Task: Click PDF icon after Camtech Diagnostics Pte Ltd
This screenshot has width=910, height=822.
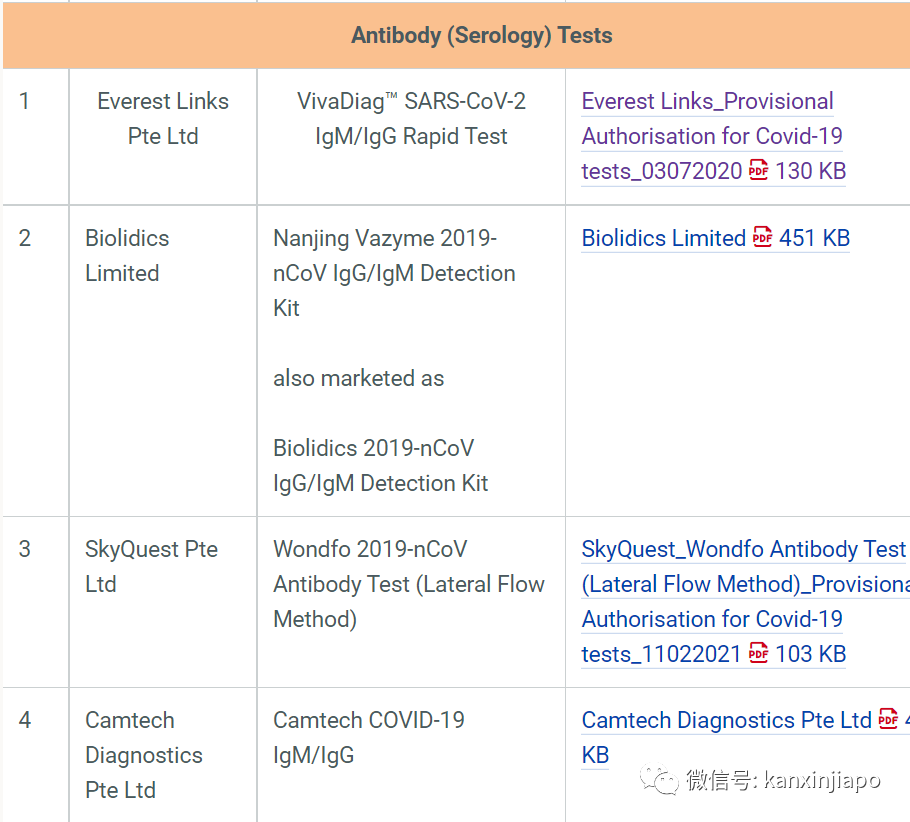Action: pyautogui.click(x=888, y=719)
